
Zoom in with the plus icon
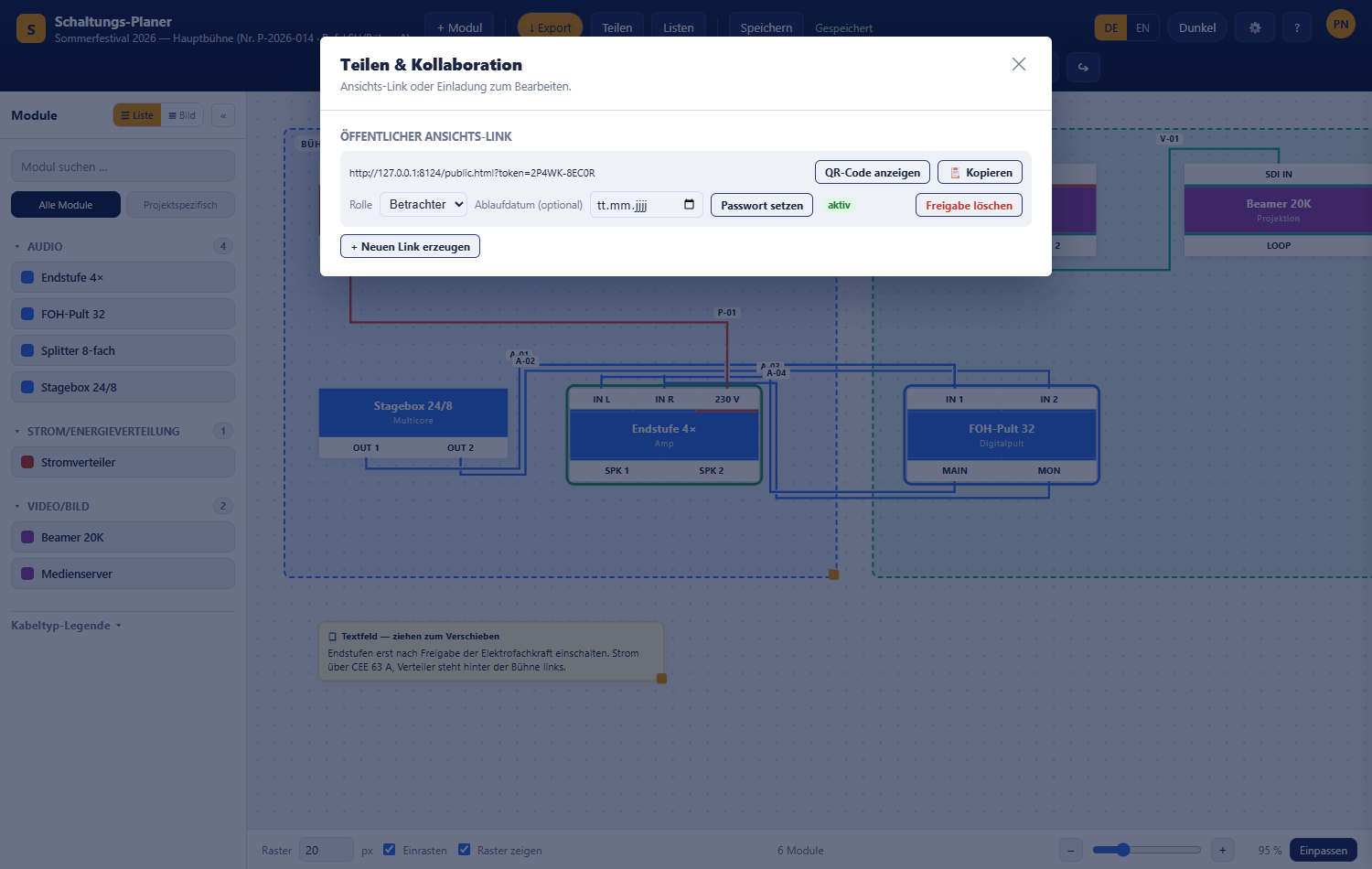1222,850
